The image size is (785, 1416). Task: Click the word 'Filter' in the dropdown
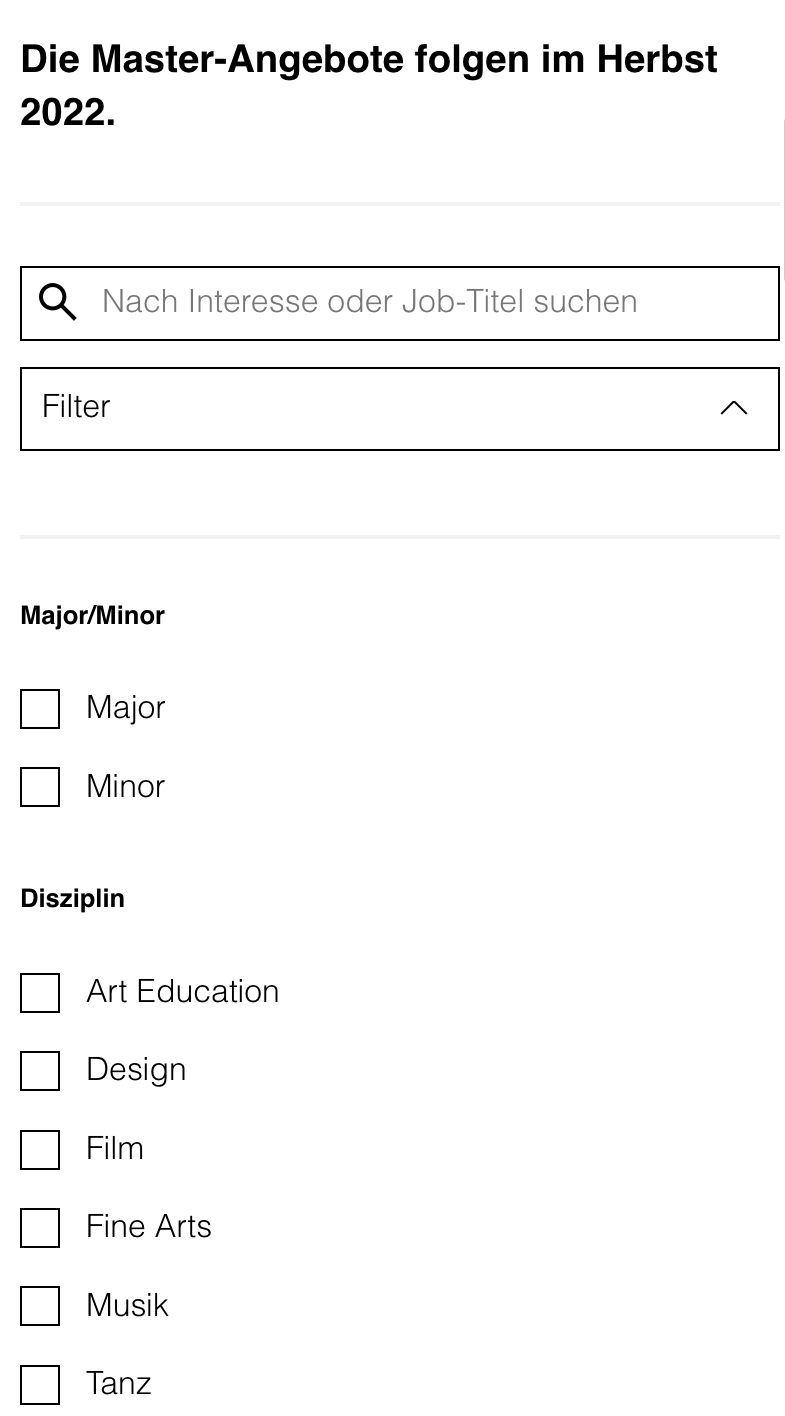(76, 406)
